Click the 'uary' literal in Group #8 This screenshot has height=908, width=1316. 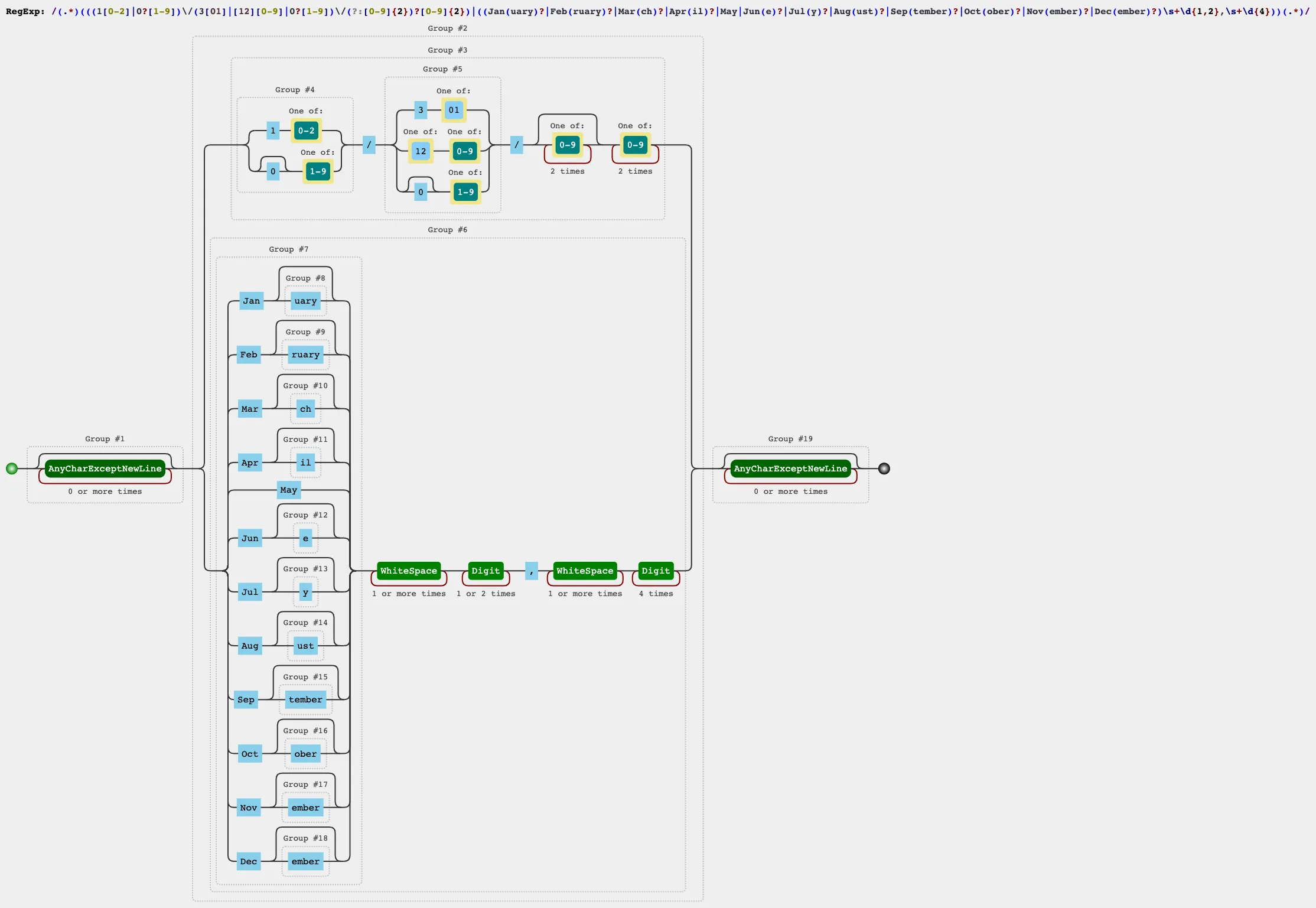point(305,301)
